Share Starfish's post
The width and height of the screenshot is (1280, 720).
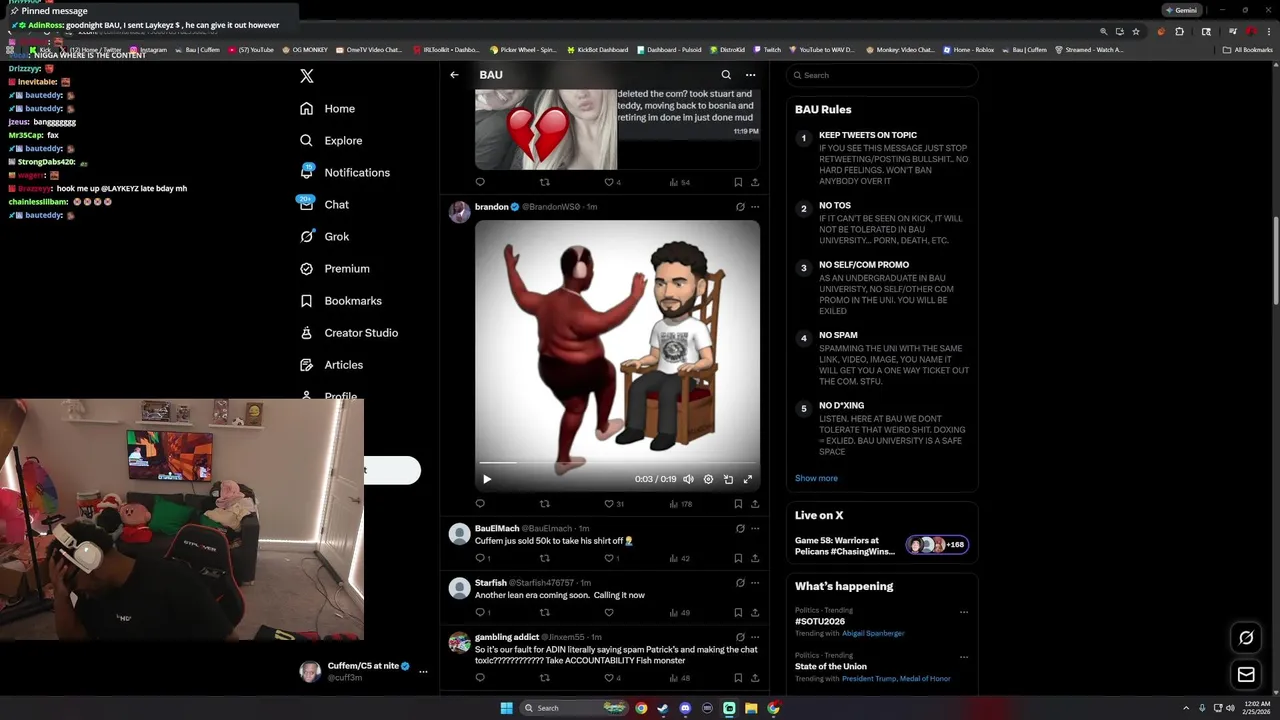coord(755,612)
